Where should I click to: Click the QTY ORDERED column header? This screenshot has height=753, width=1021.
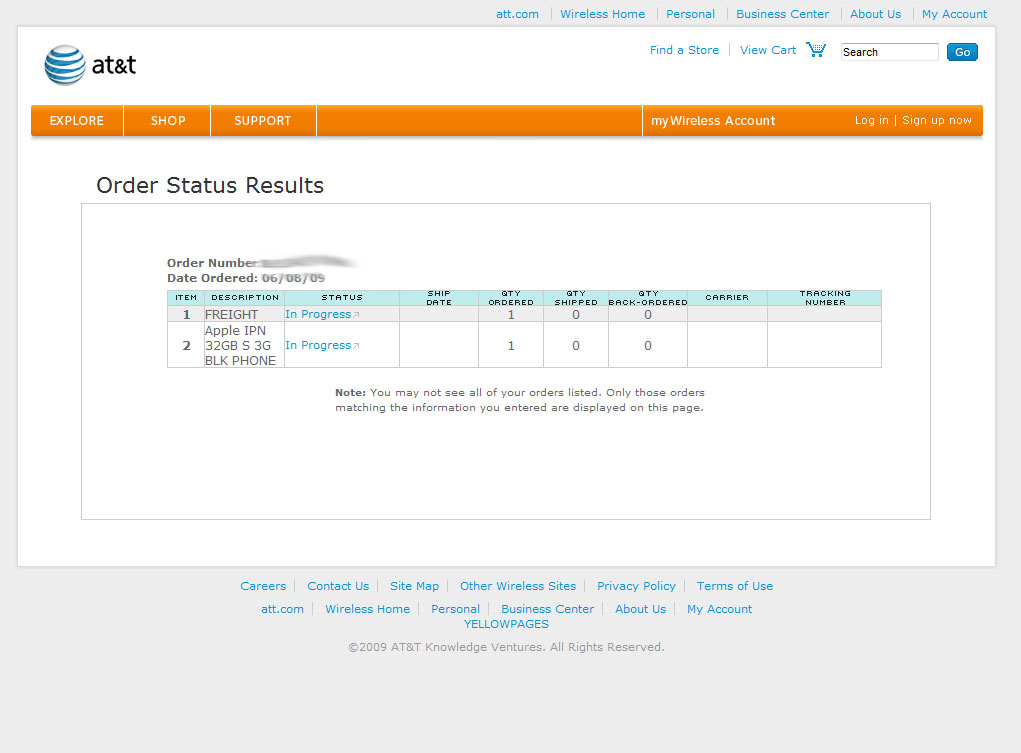click(510, 298)
